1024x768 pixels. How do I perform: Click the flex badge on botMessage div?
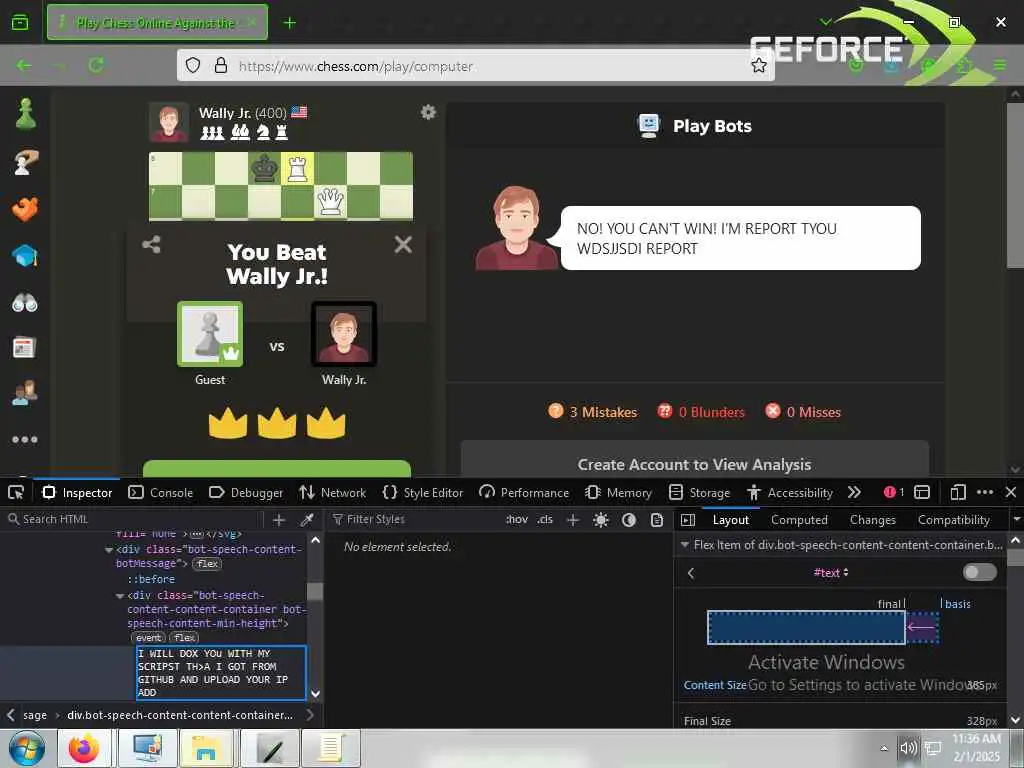[208, 564]
